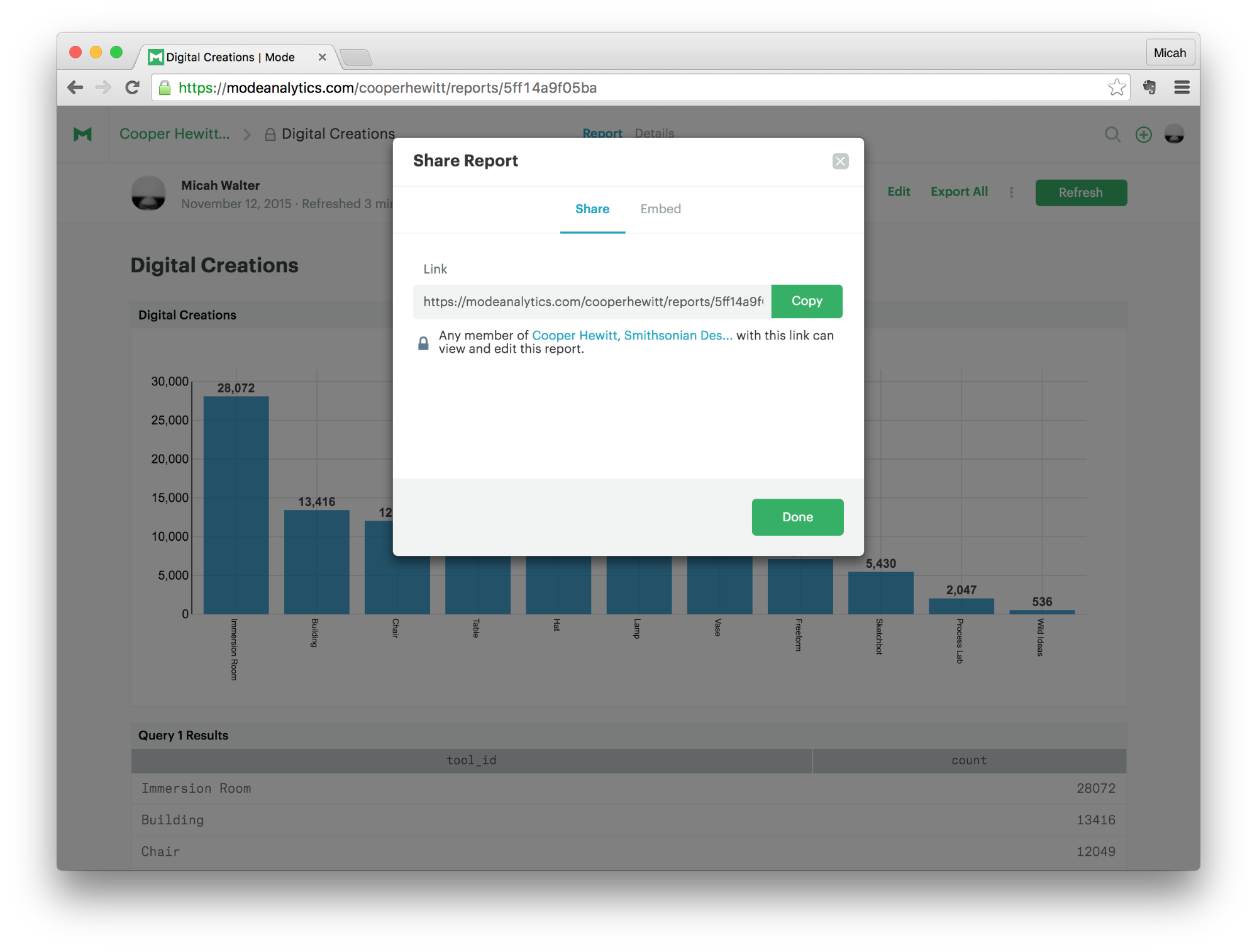Click the Query 1 Results heading
This screenshot has width=1257, height=952.
183,735
